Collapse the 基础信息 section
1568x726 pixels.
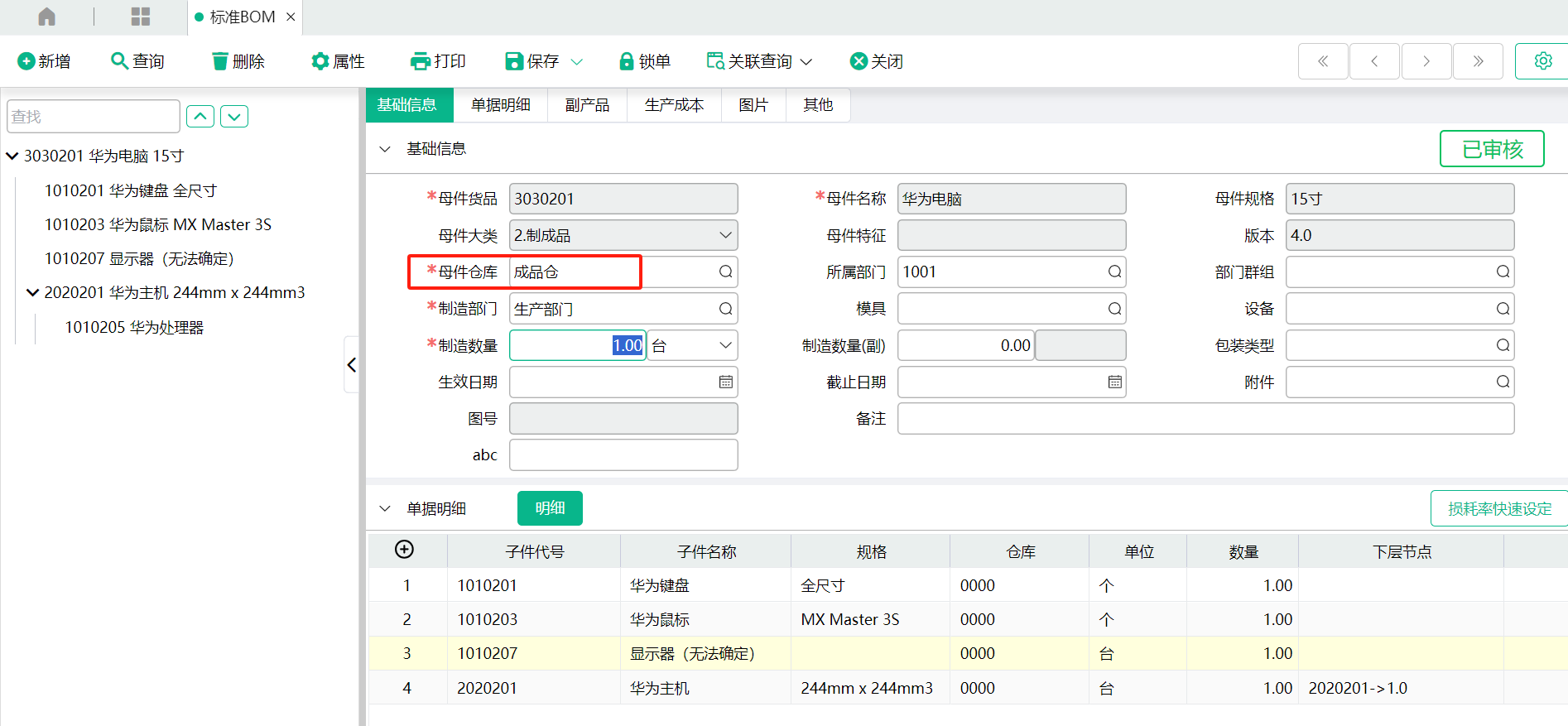pos(385,149)
